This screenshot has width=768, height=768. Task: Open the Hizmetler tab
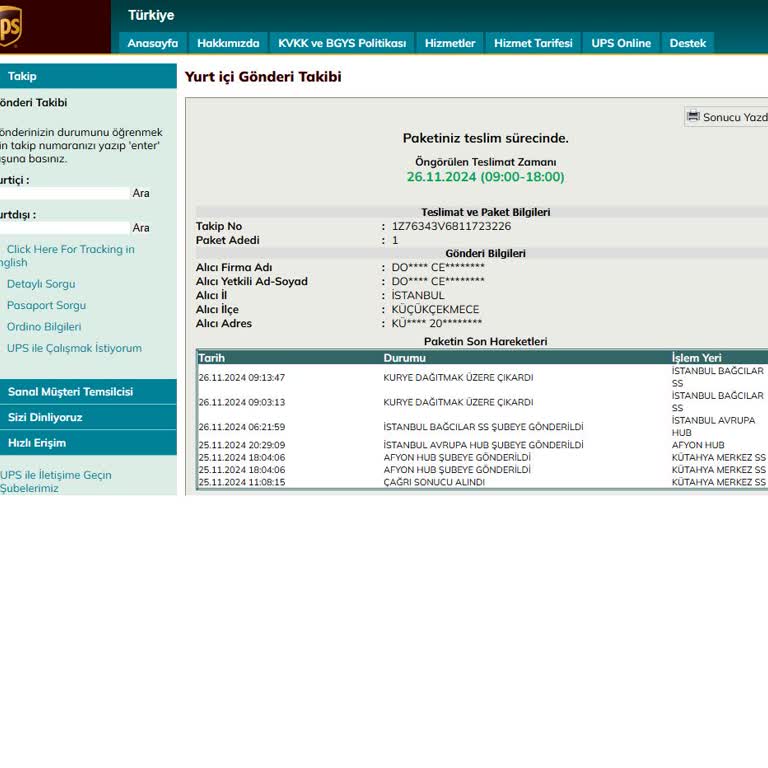tap(450, 43)
